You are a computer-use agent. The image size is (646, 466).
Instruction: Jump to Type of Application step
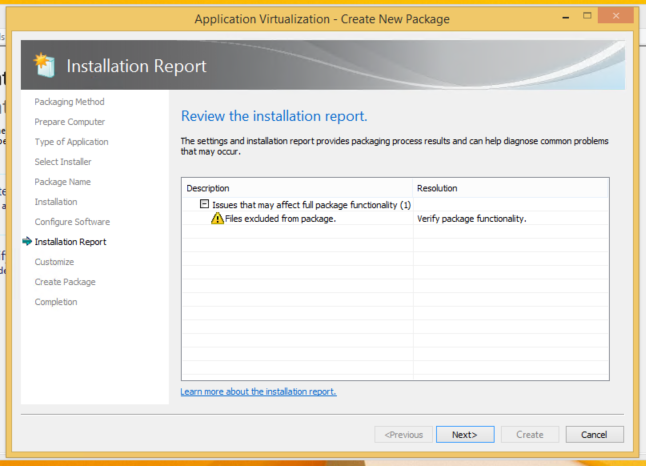click(71, 142)
